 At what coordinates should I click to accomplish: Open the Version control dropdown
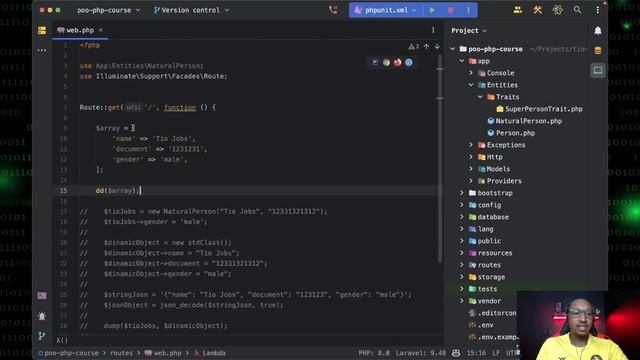pyautogui.click(x=191, y=10)
